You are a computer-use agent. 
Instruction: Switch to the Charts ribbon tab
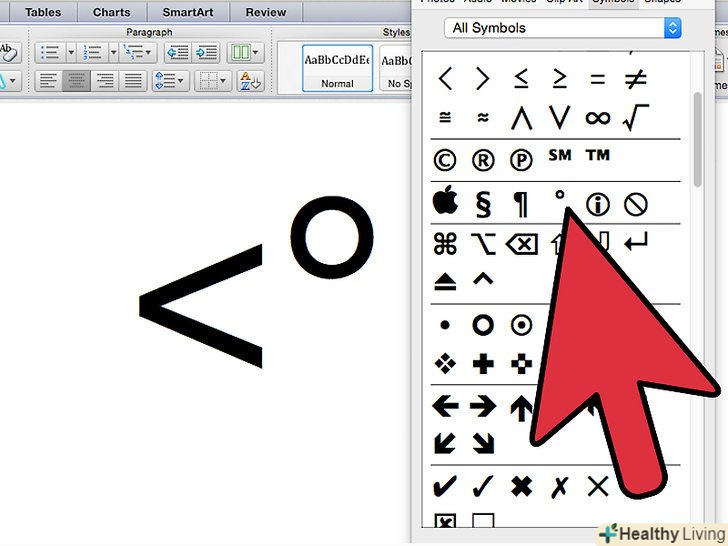point(111,13)
